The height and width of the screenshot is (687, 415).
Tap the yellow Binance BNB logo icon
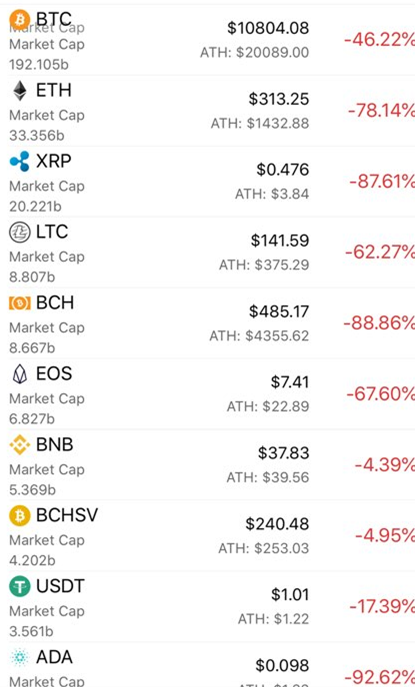tap(20, 445)
